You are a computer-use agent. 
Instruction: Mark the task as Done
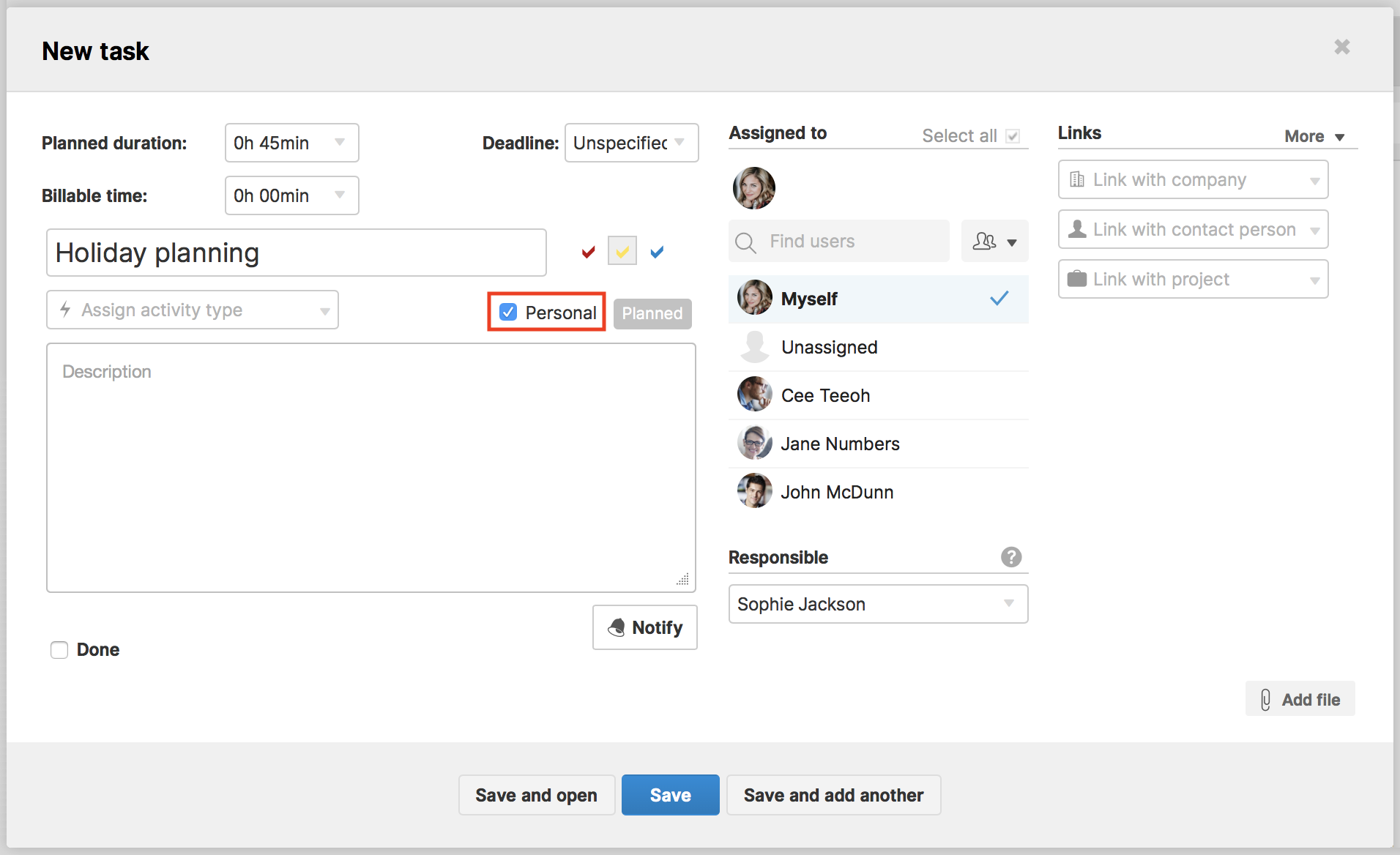tap(59, 650)
